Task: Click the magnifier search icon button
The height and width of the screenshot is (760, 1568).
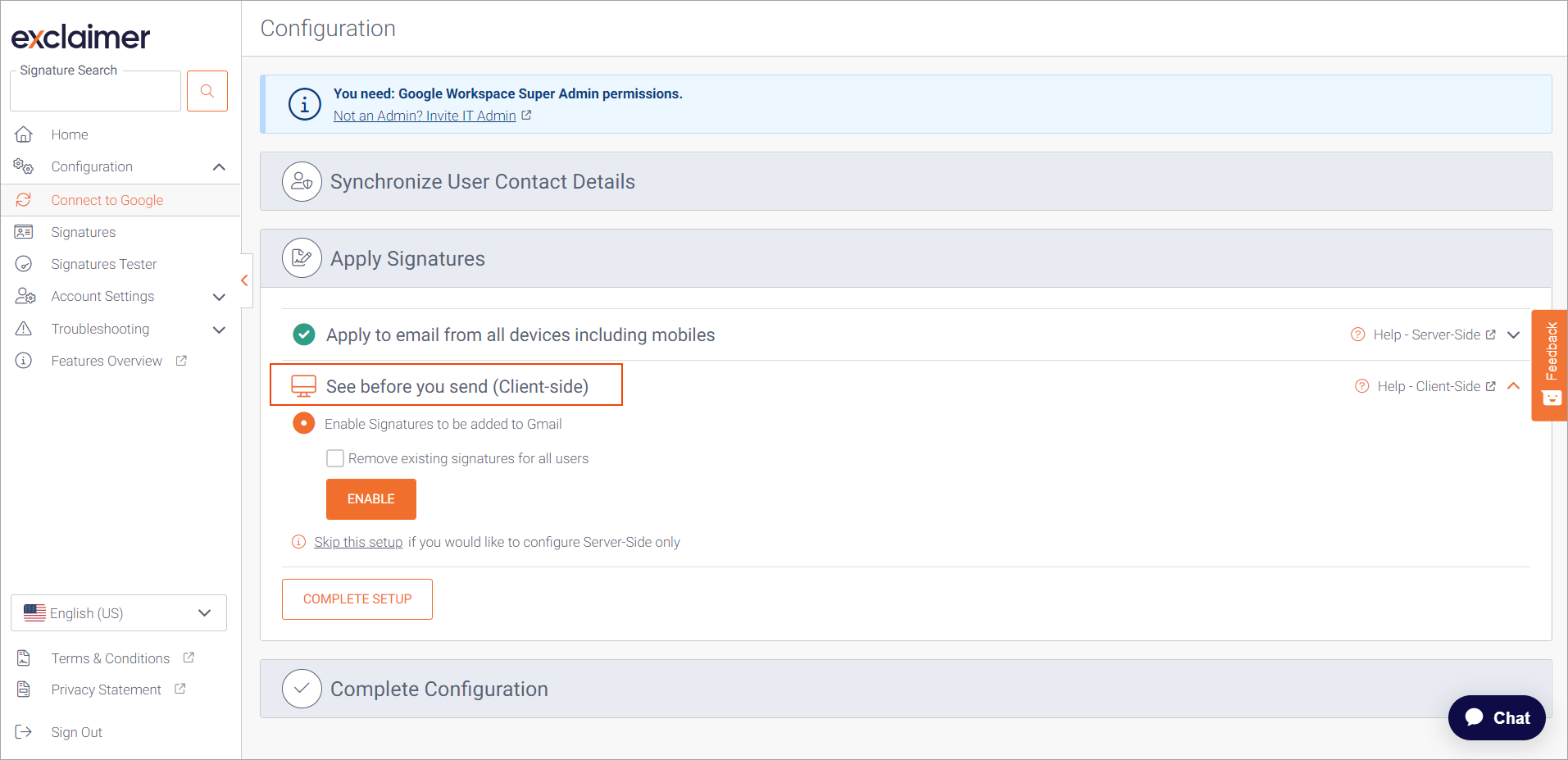Action: (x=207, y=91)
